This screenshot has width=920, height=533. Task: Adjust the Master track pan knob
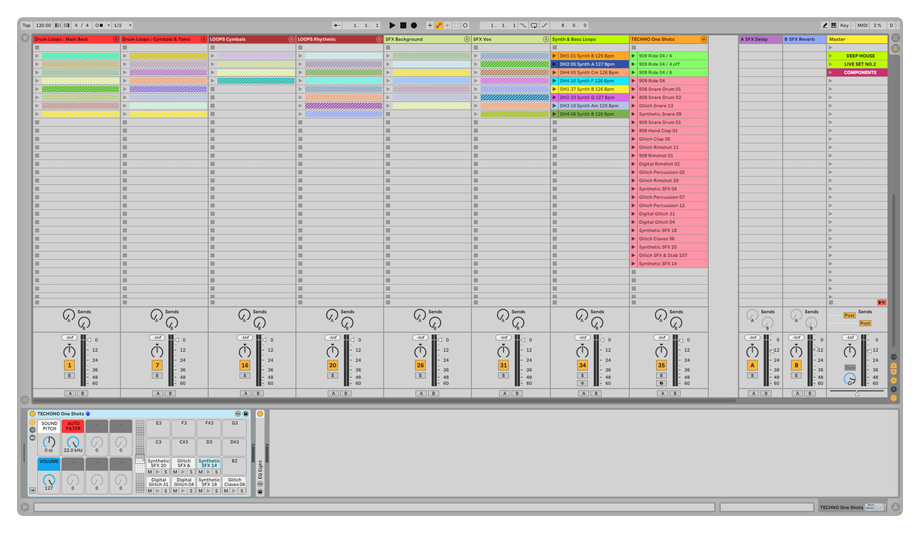850,351
